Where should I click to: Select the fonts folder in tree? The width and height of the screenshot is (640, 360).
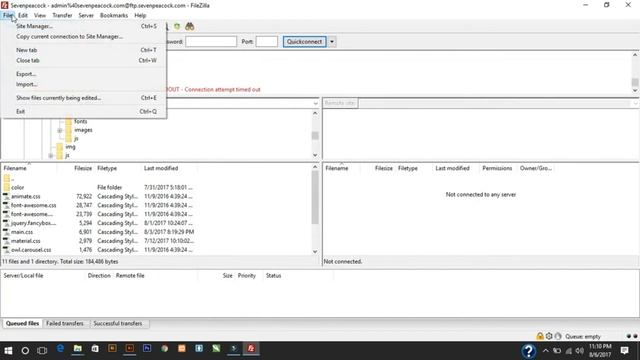coord(80,121)
